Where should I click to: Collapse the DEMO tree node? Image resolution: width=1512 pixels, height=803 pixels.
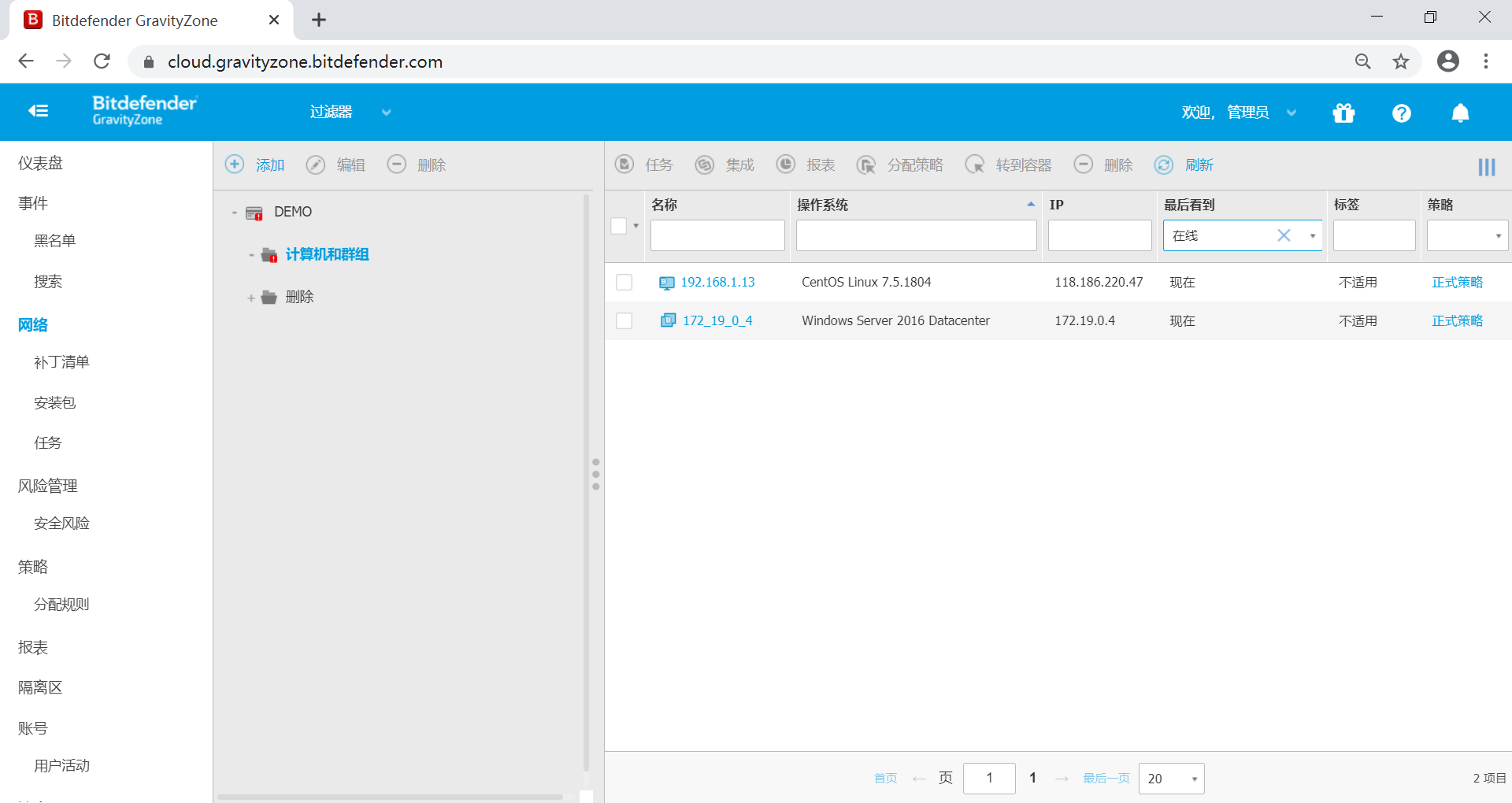235,213
